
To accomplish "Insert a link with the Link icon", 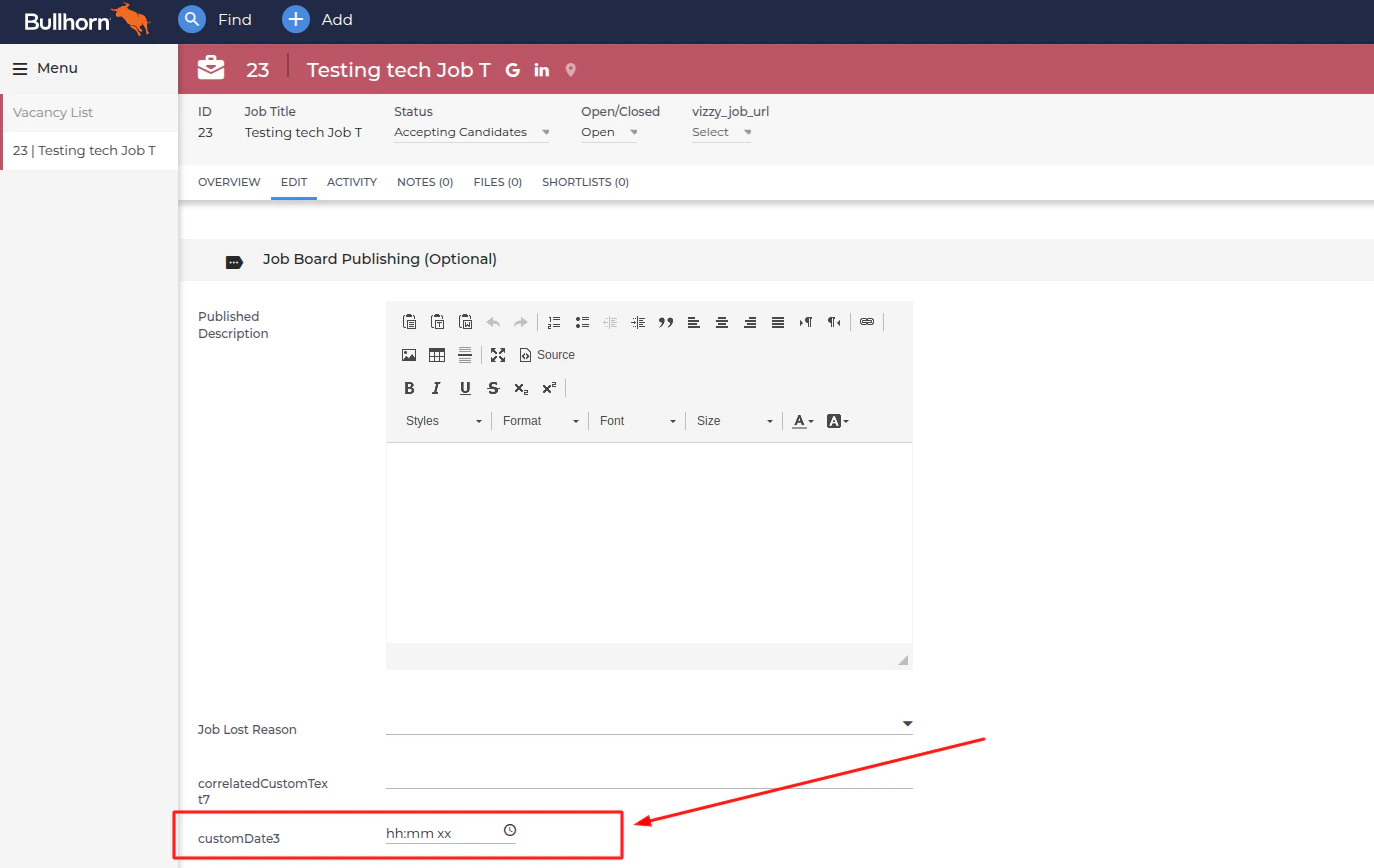I will click(867, 322).
